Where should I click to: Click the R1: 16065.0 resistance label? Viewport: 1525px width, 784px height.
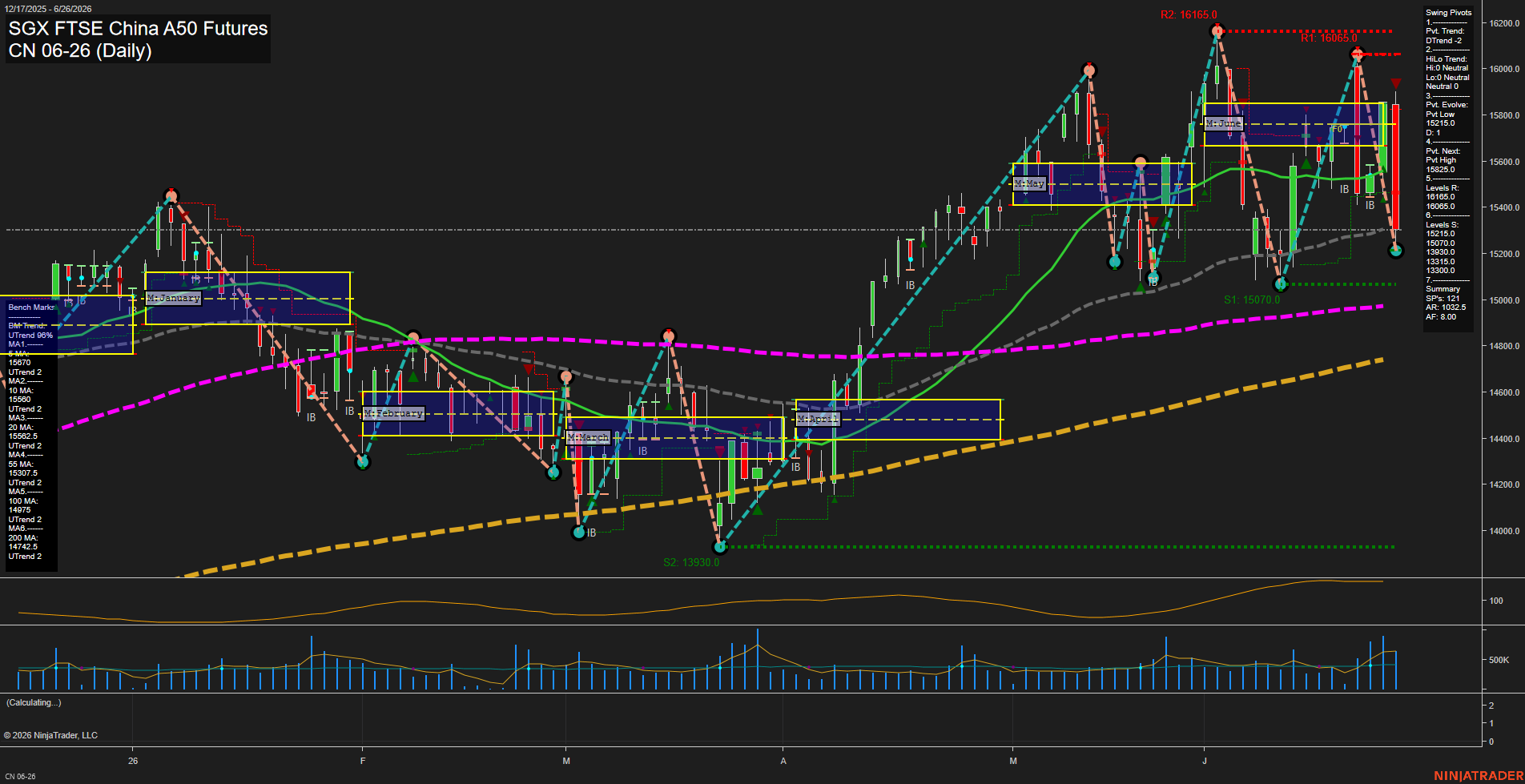1329,38
